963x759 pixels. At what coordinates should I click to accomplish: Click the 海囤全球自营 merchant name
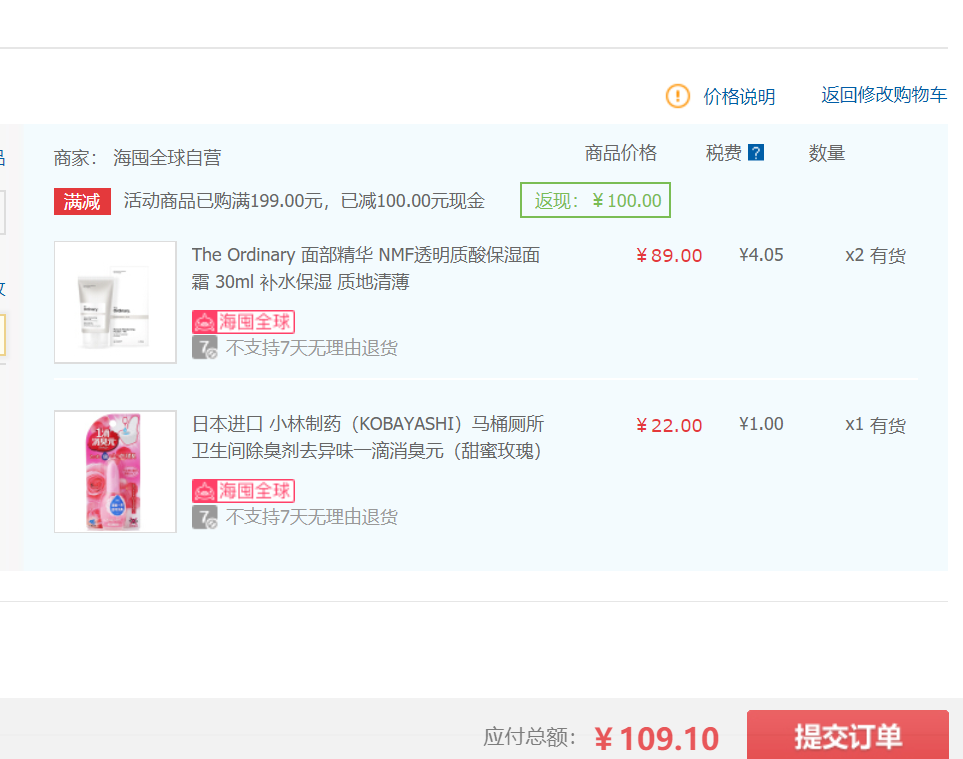coord(167,158)
